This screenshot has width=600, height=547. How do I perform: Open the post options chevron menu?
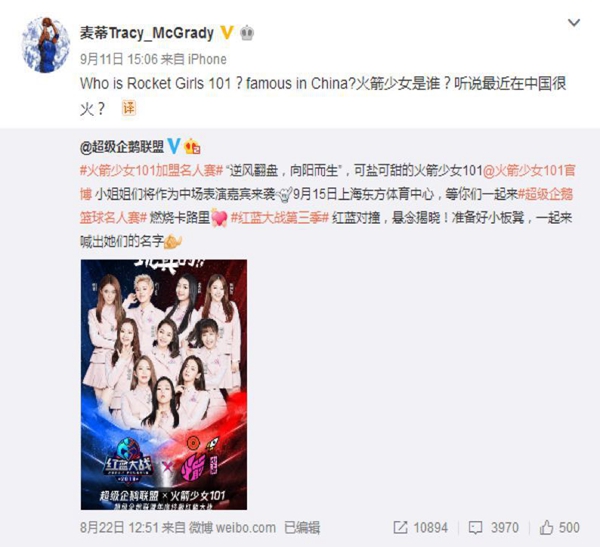[x=574, y=23]
